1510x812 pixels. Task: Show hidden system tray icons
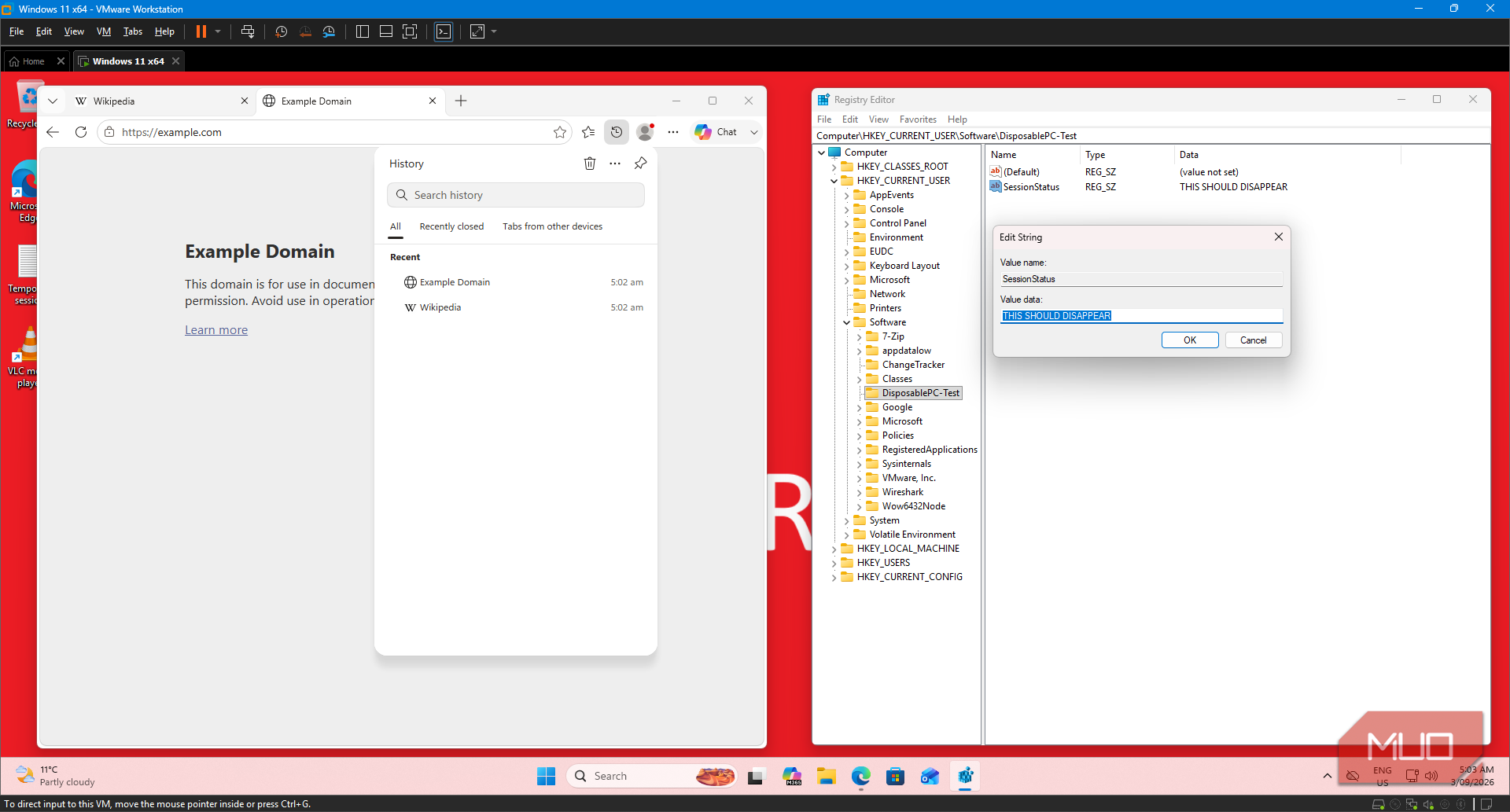click(1328, 776)
